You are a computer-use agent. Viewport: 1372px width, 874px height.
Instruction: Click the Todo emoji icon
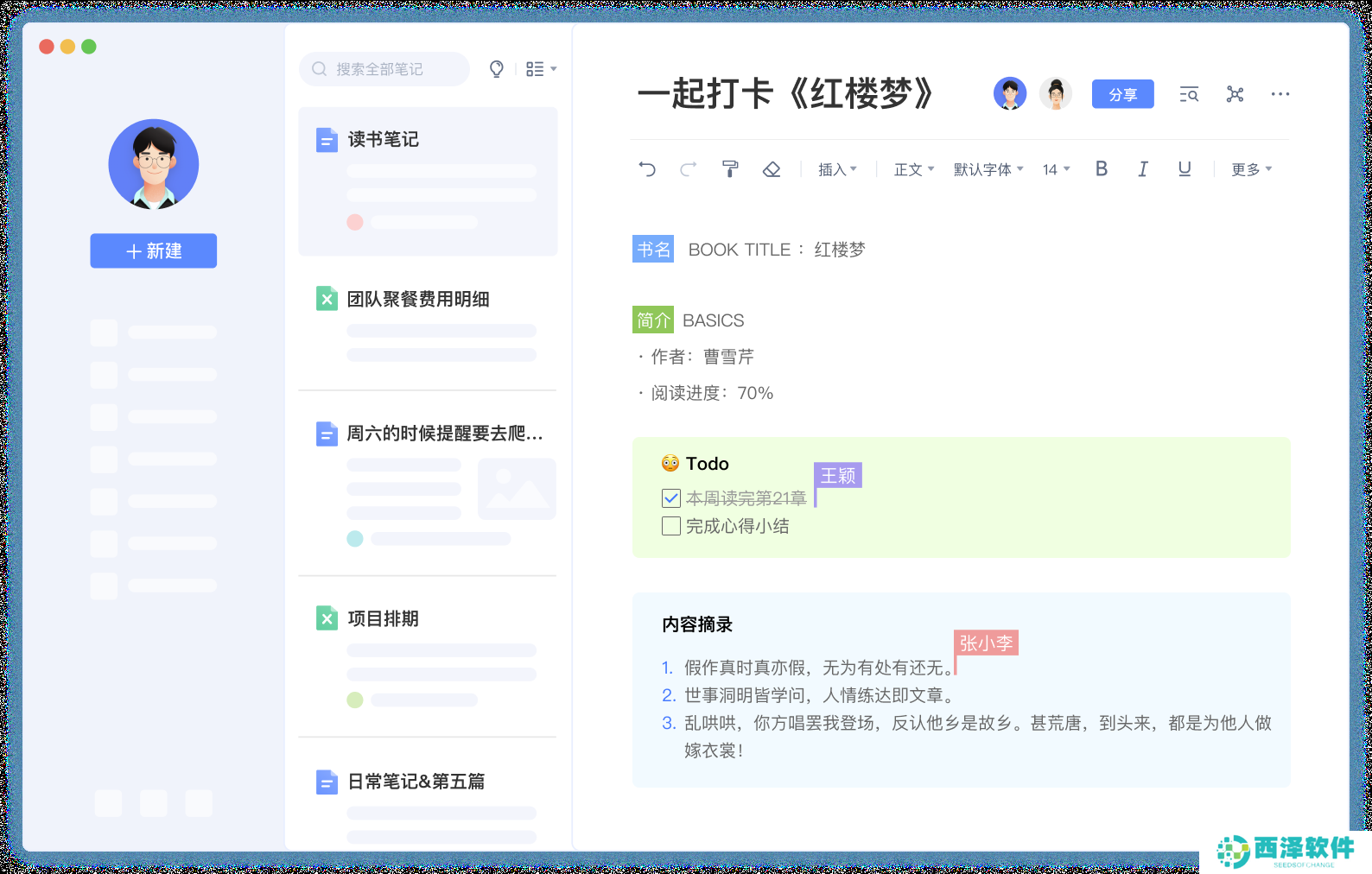click(670, 464)
